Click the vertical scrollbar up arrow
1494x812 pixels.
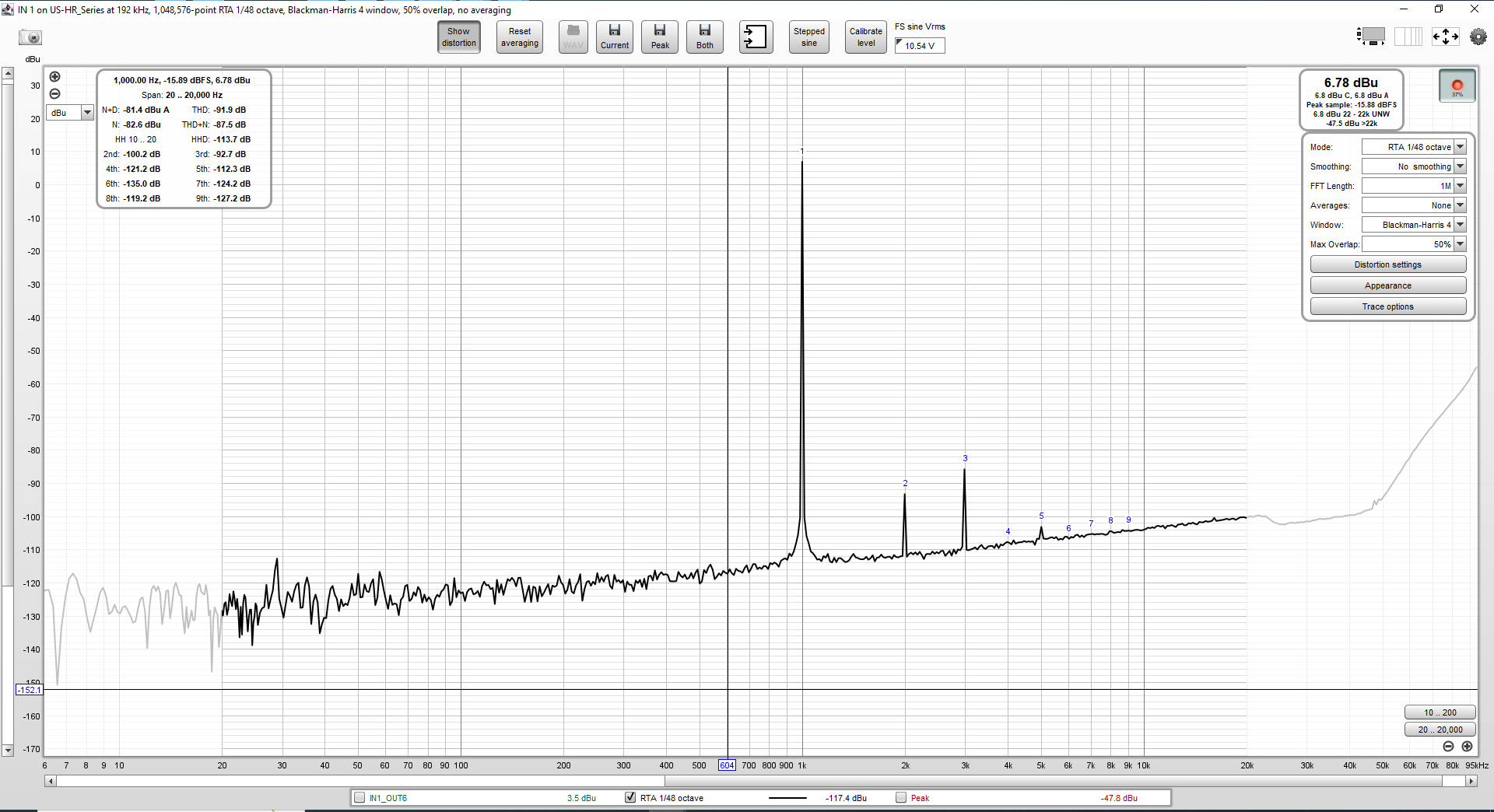(8, 74)
